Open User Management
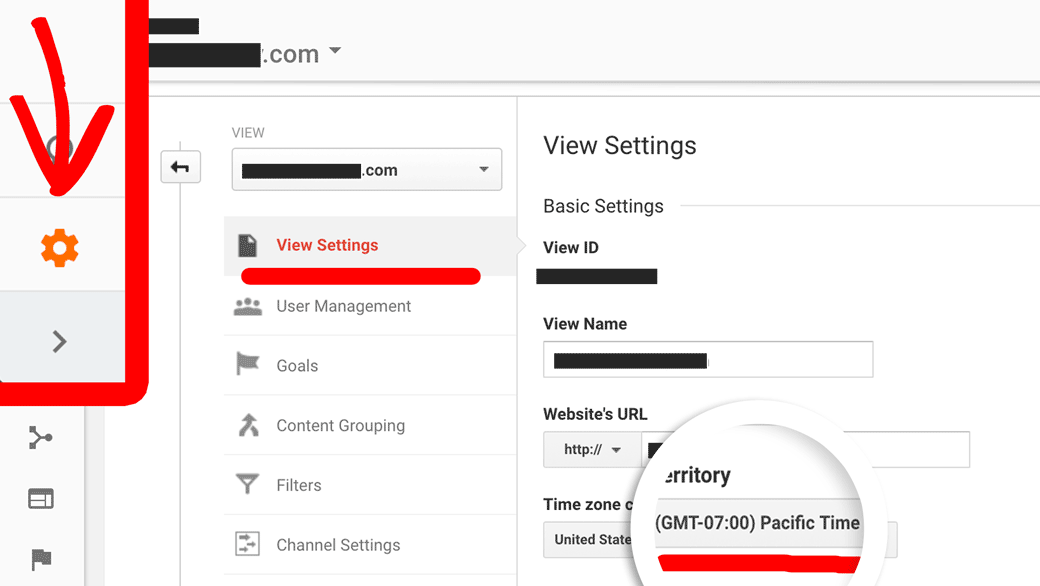 tap(370, 306)
